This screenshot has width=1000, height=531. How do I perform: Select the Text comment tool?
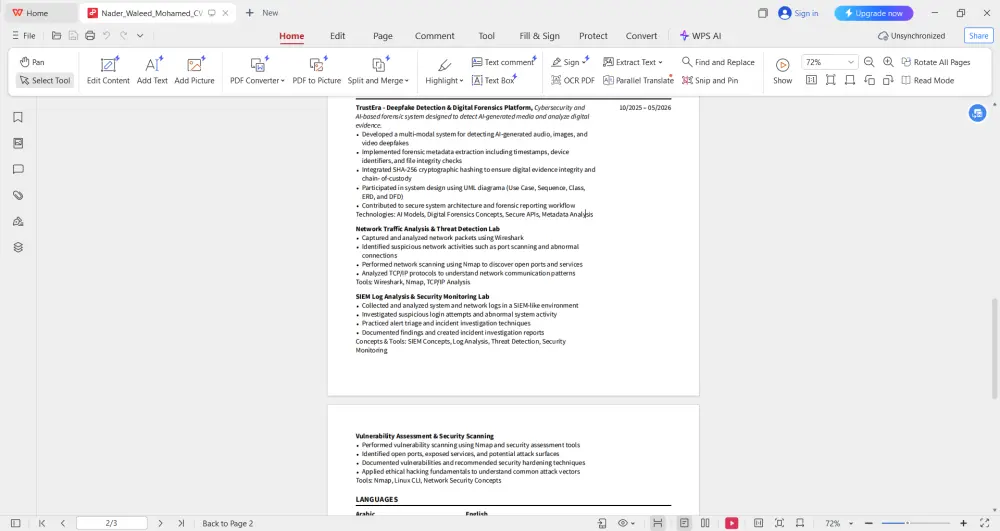503,62
